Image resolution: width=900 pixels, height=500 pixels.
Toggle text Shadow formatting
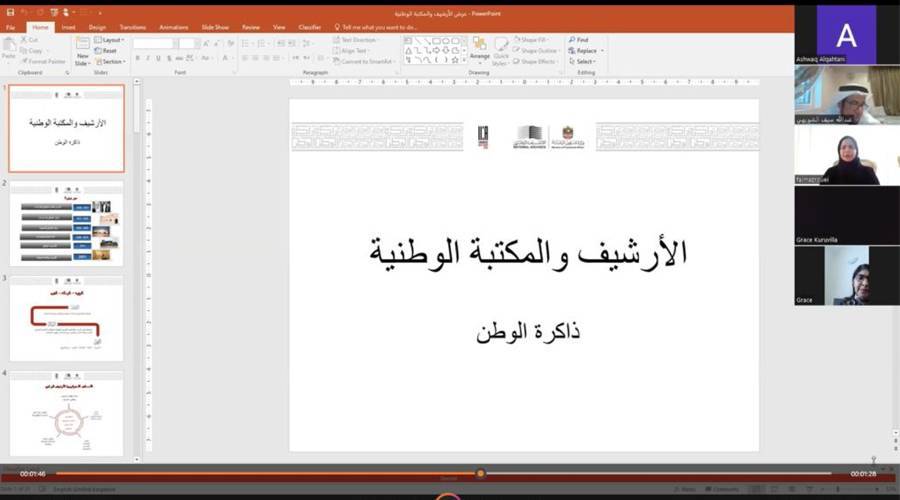coord(169,59)
